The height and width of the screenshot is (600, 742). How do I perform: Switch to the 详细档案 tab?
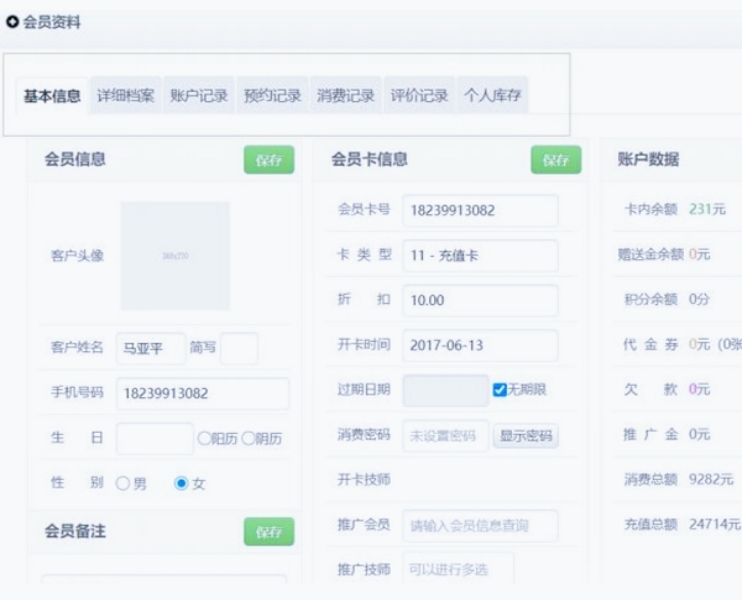point(126,96)
